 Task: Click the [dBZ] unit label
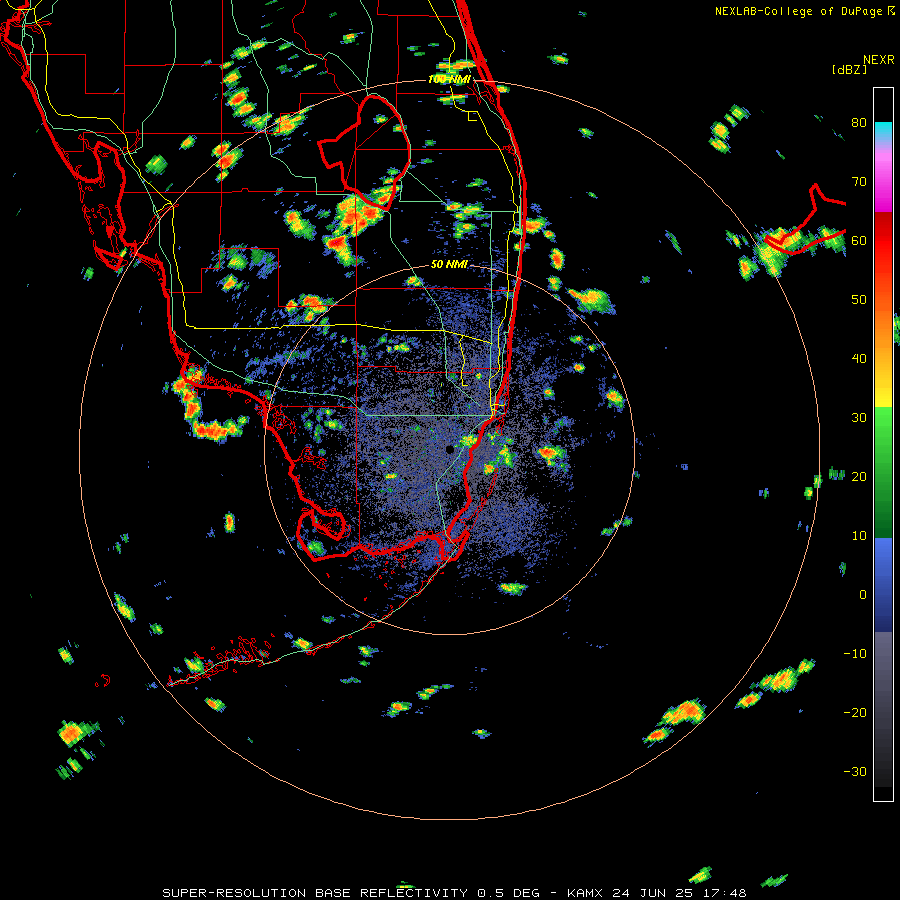(849, 70)
